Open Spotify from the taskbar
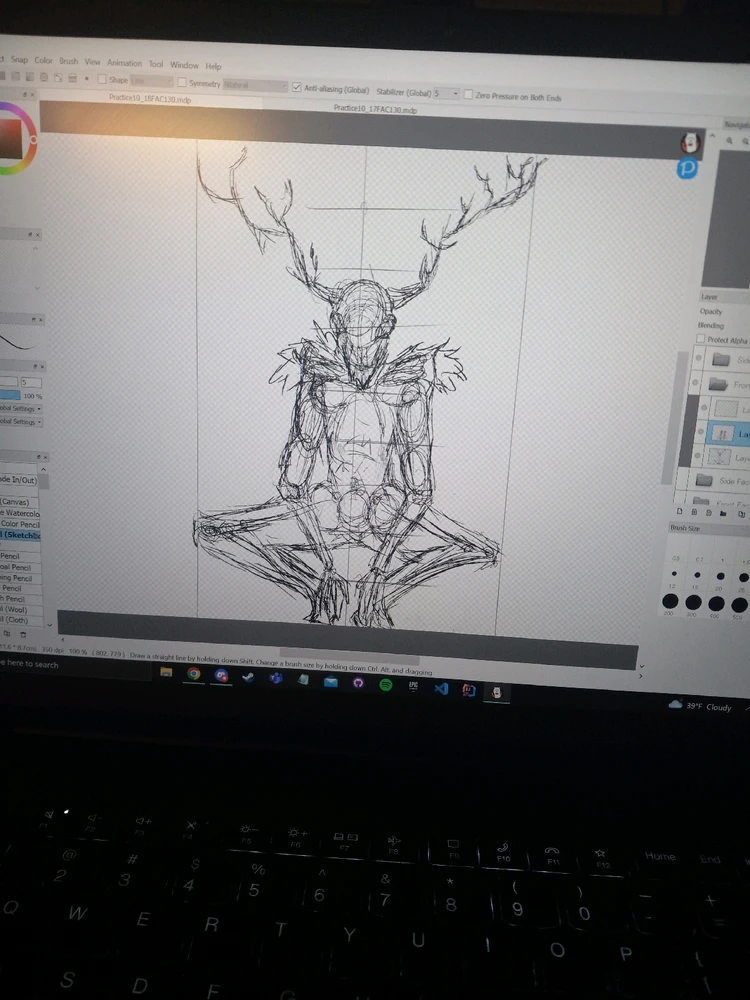 (386, 684)
